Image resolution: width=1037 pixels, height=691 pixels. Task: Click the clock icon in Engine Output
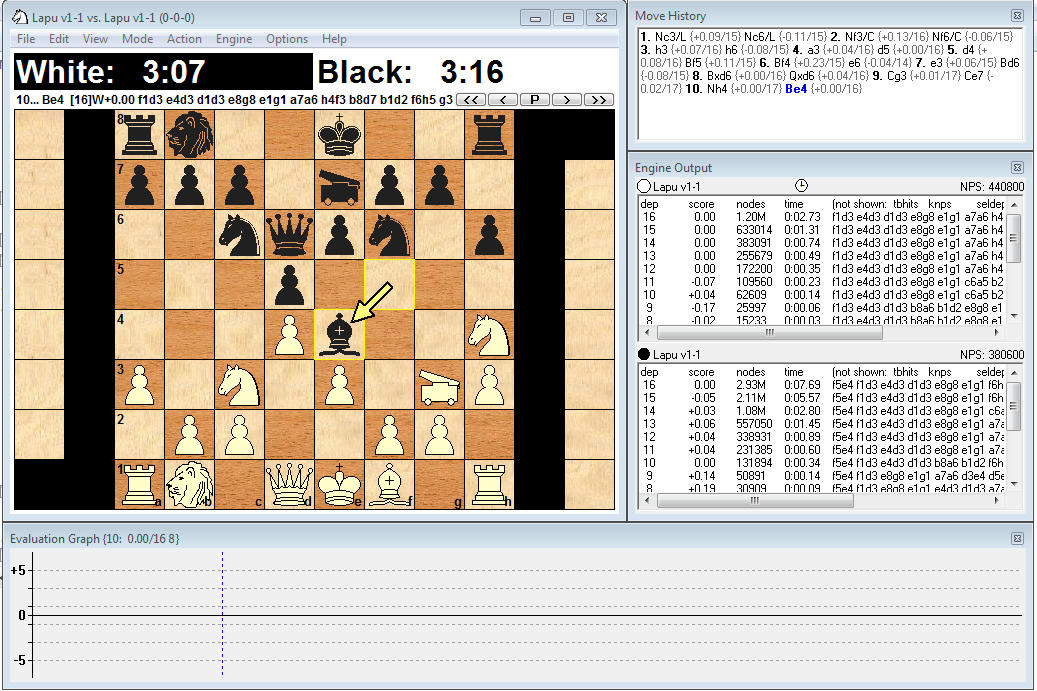click(801, 186)
